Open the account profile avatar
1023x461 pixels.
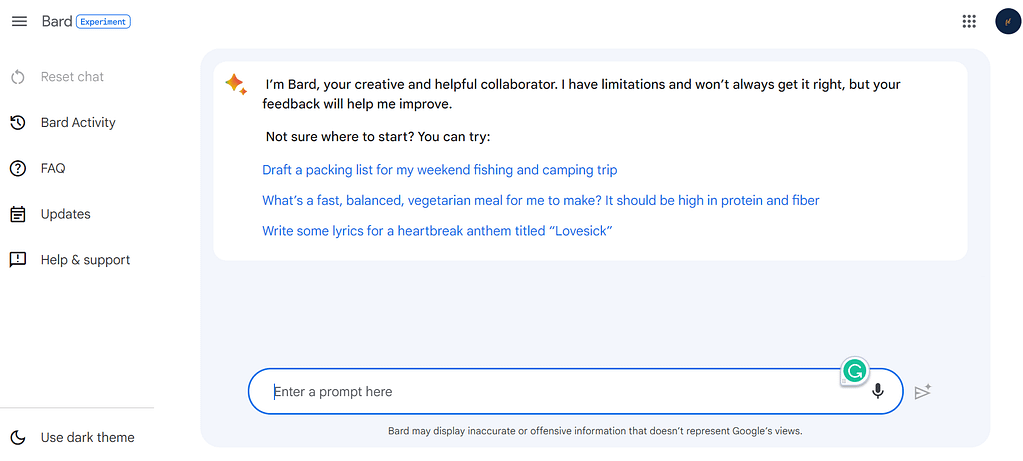pos(1007,22)
